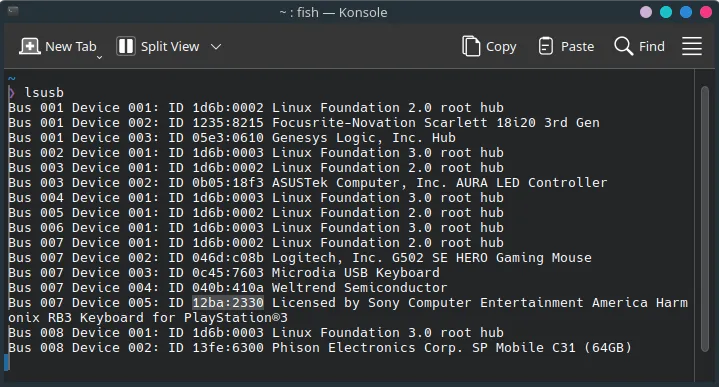The image size is (719, 387).
Task: Click ASUSTek AURA LED Controller line
Action: click(x=308, y=182)
